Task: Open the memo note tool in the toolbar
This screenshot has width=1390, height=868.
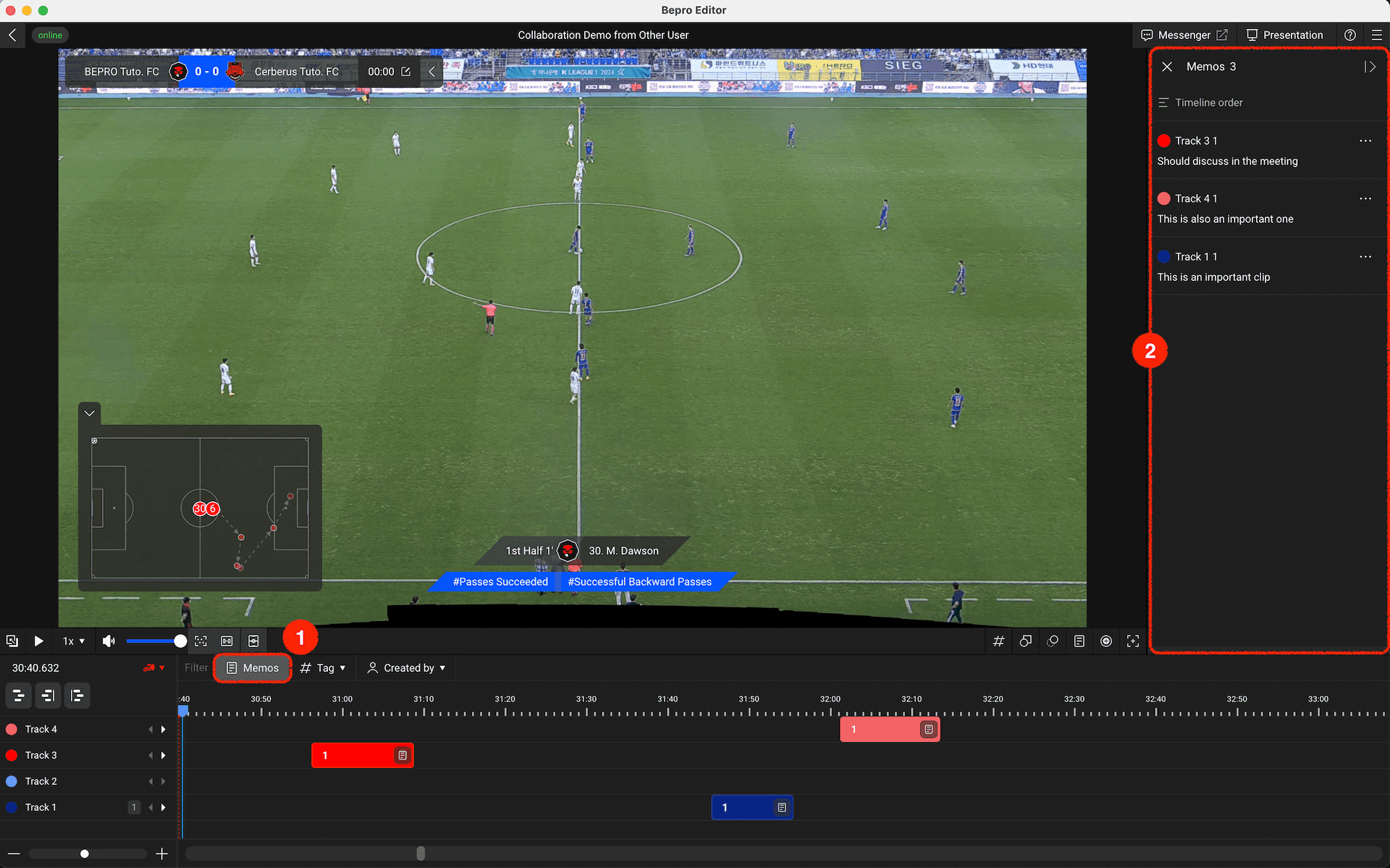Action: pyautogui.click(x=1079, y=641)
